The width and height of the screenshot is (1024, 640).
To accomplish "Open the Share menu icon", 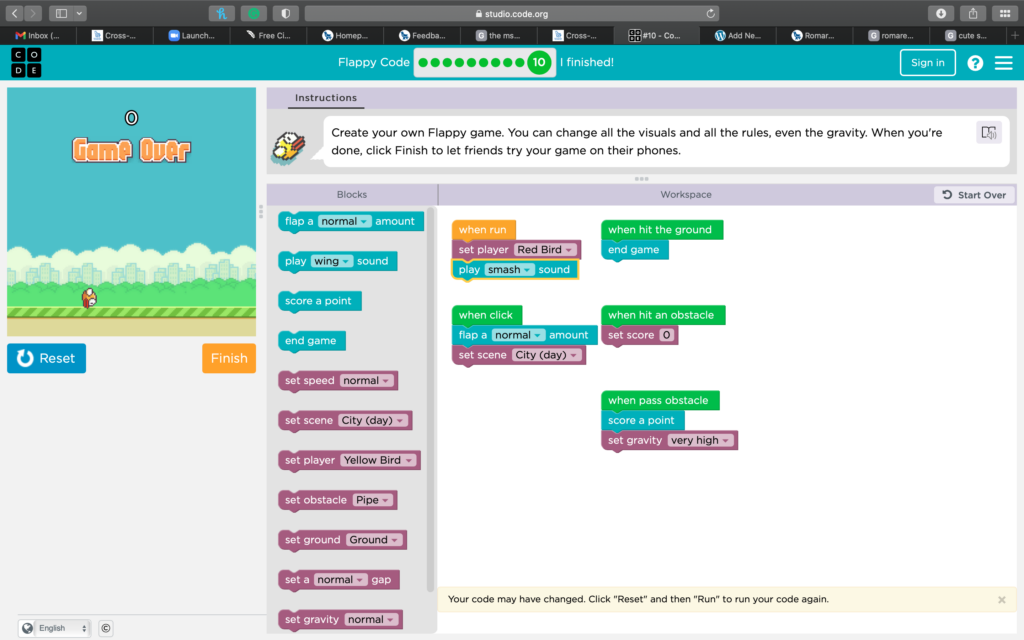I will [x=973, y=13].
